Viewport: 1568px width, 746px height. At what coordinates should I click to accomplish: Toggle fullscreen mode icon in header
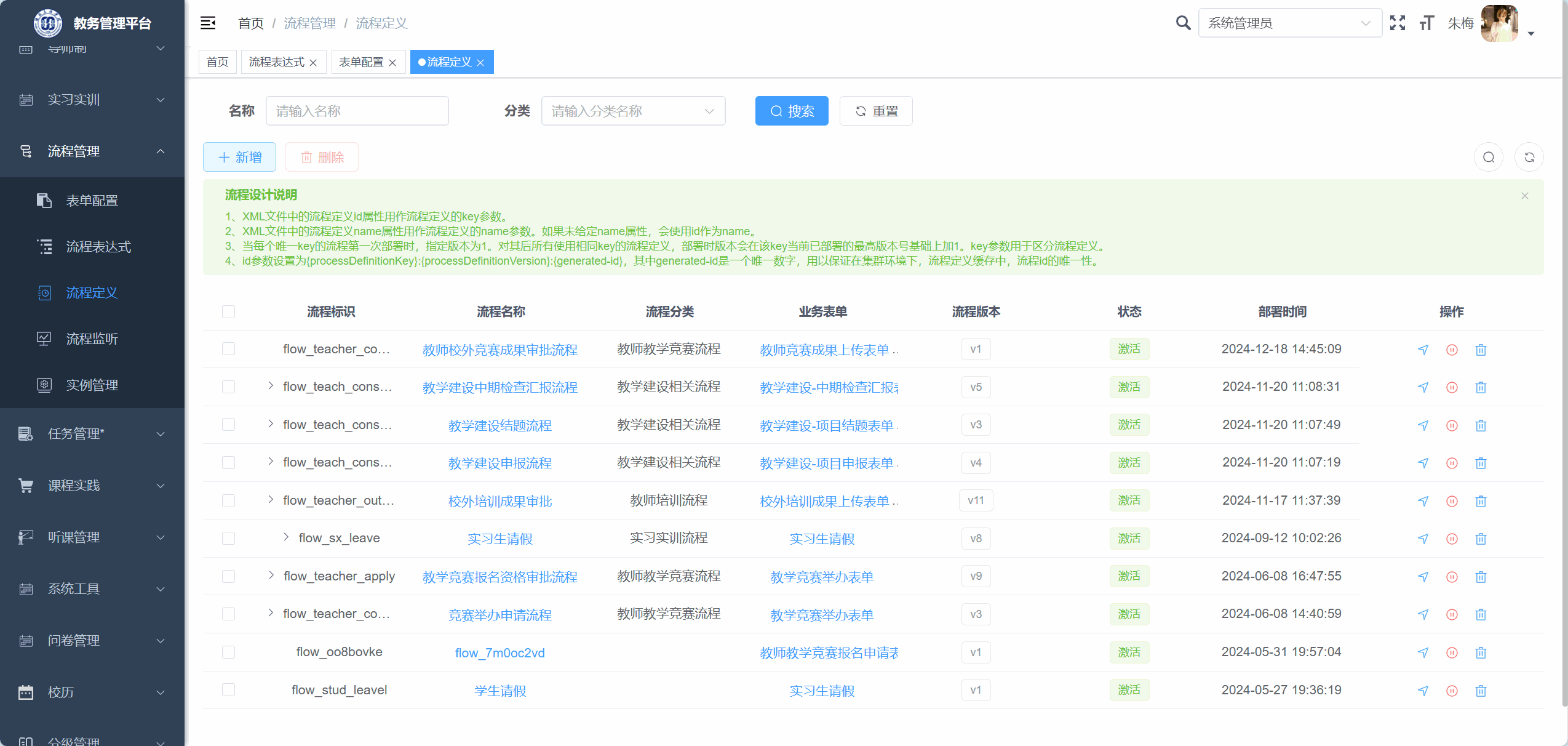pyautogui.click(x=1398, y=23)
